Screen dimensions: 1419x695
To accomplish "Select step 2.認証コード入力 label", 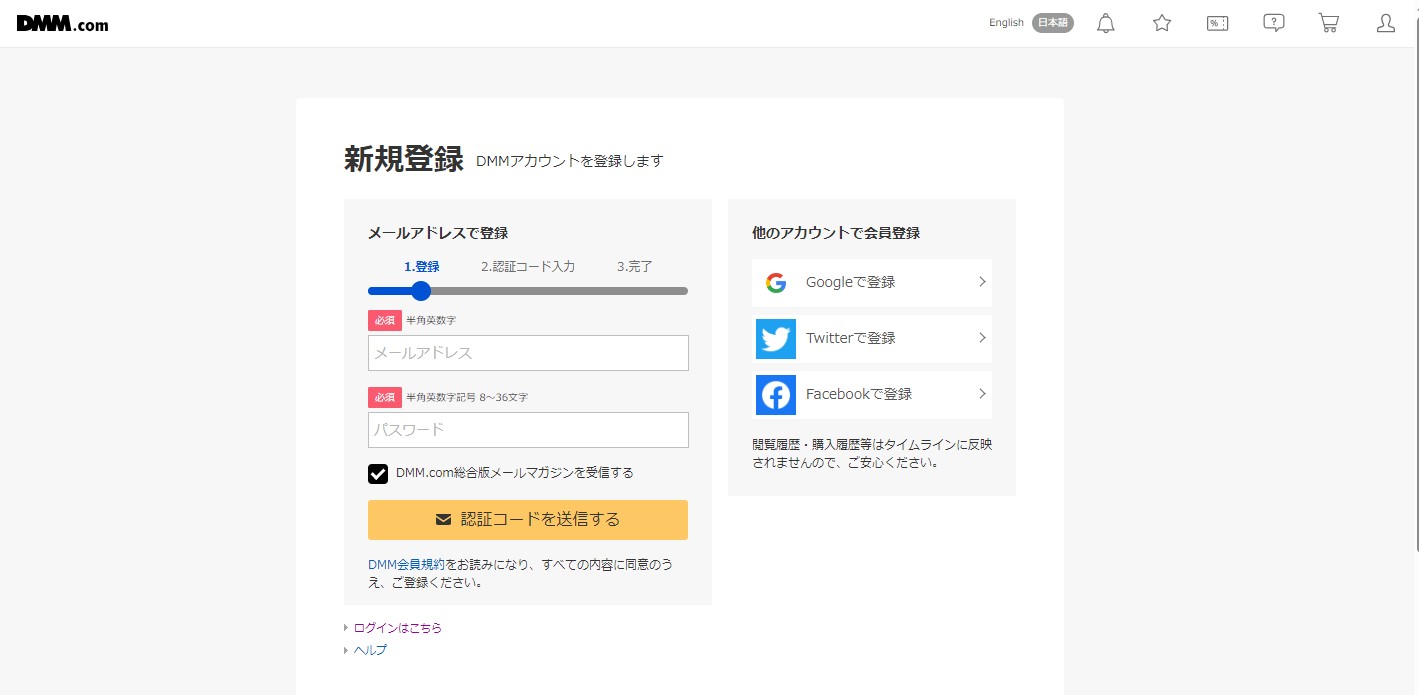I will pyautogui.click(x=528, y=267).
